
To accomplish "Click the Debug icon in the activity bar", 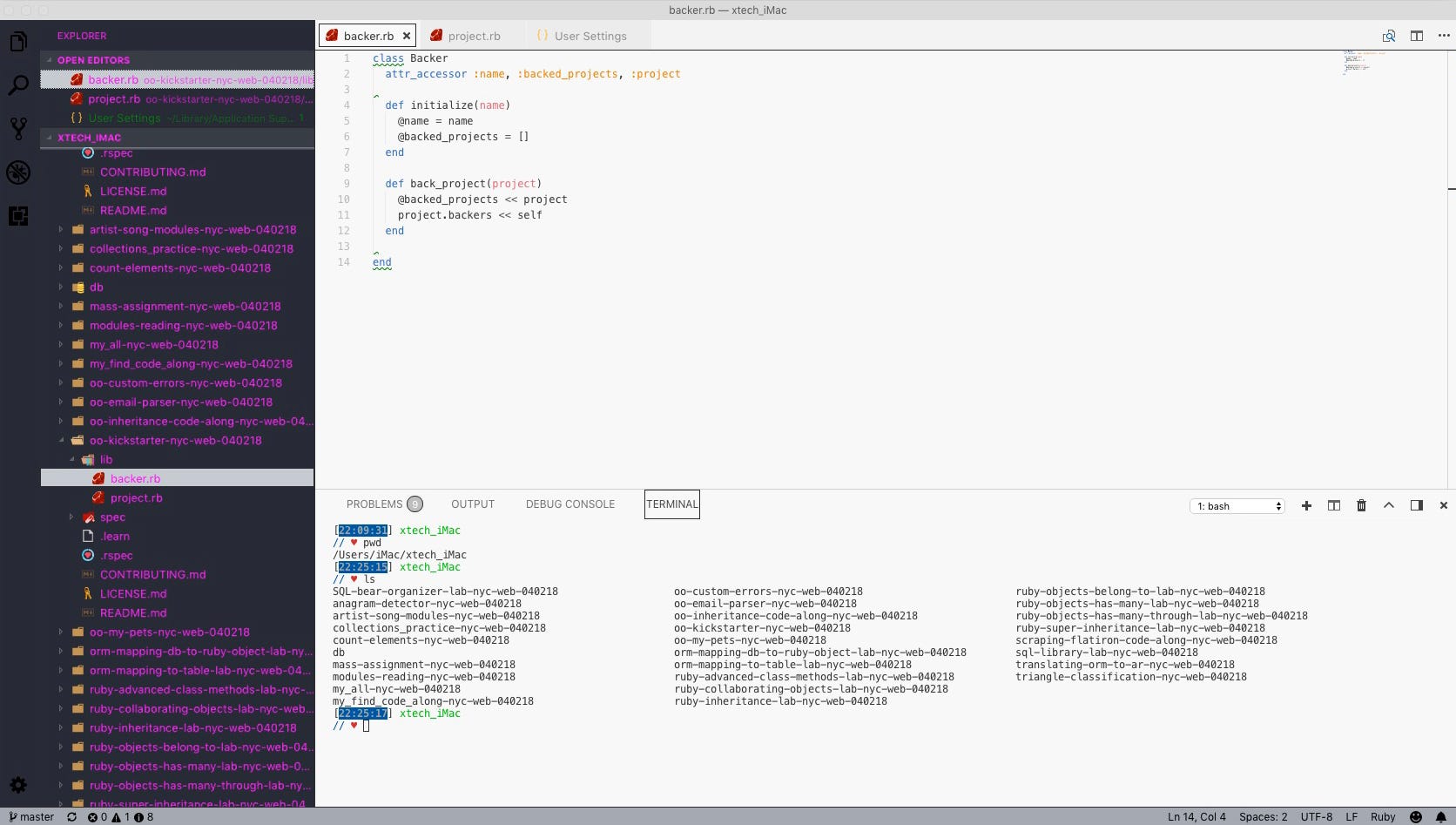I will [x=18, y=172].
